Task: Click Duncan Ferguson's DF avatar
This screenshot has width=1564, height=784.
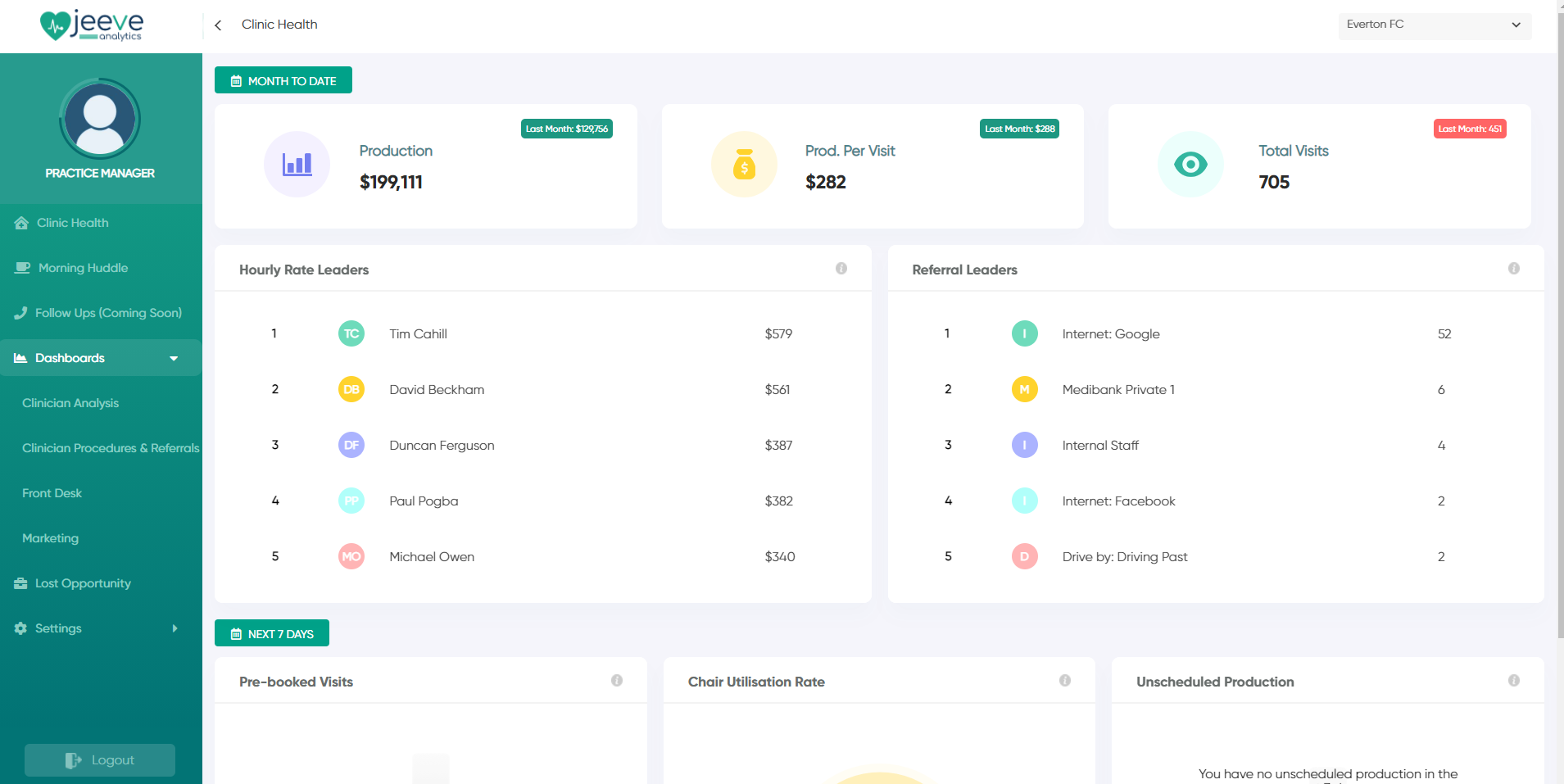Action: point(351,445)
